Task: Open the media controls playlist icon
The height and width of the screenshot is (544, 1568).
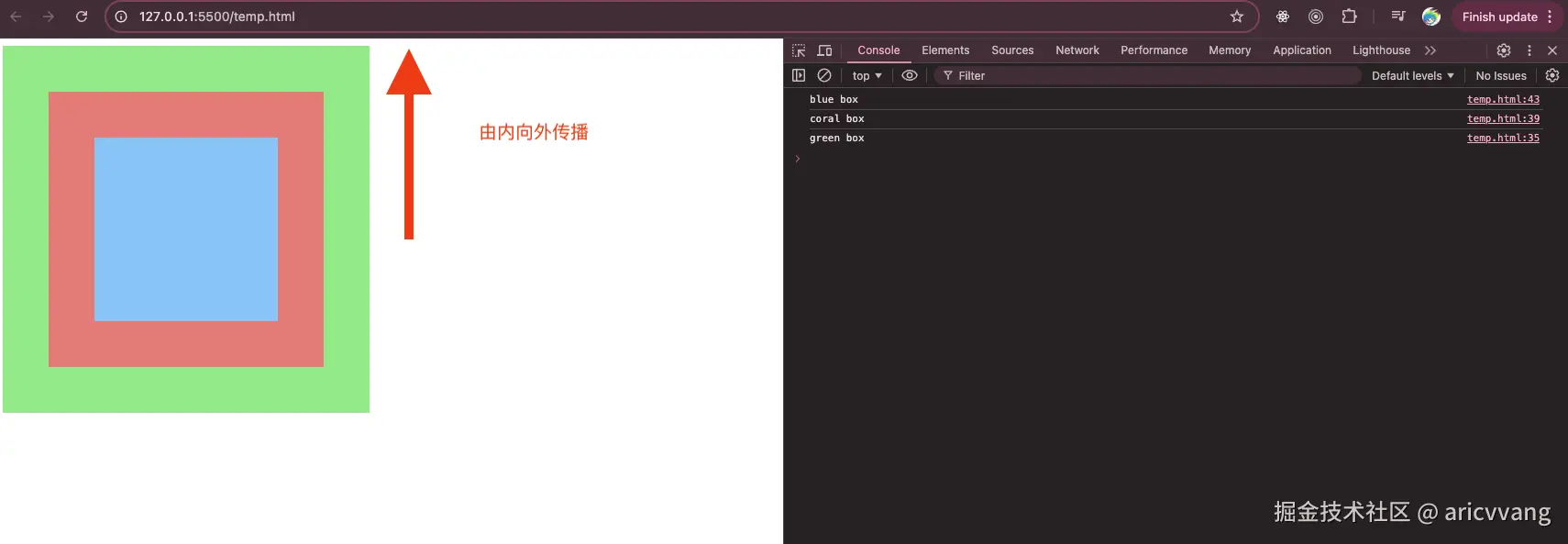Action: 1397,17
